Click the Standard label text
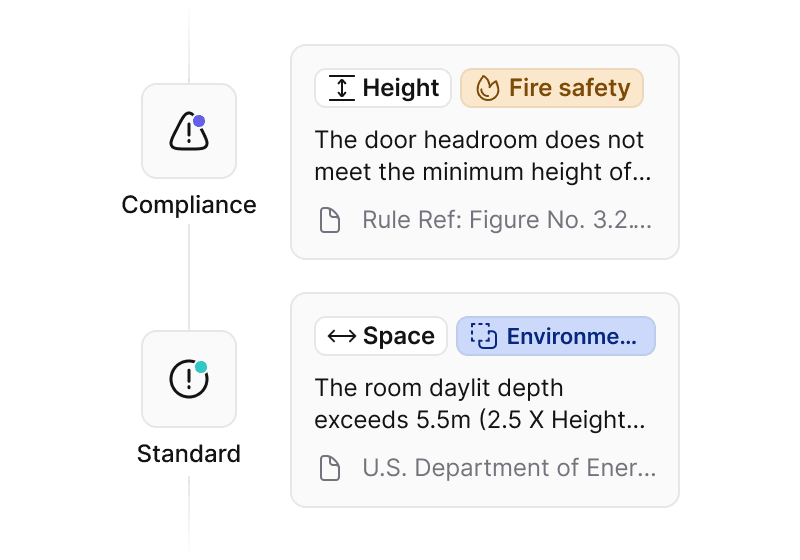800x560 pixels. (x=189, y=454)
